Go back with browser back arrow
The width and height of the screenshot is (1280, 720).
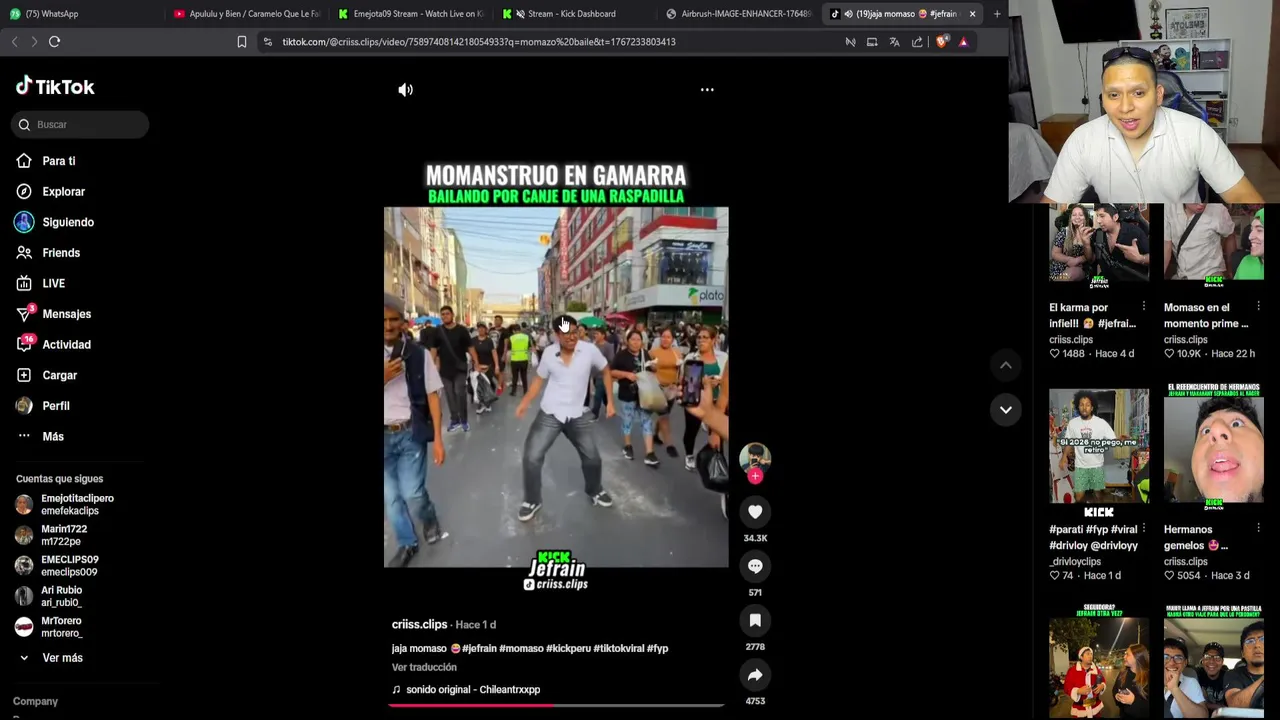point(14,42)
